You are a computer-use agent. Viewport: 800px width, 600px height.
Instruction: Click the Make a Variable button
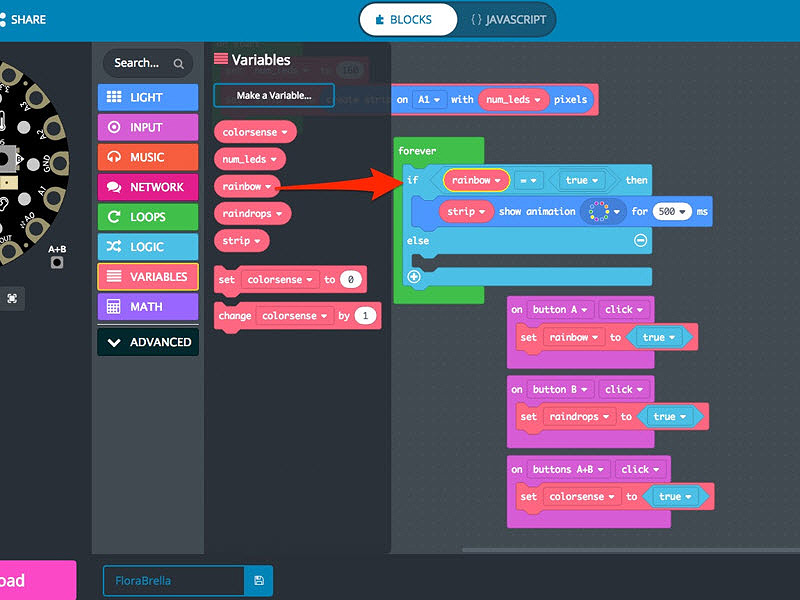click(x=272, y=95)
